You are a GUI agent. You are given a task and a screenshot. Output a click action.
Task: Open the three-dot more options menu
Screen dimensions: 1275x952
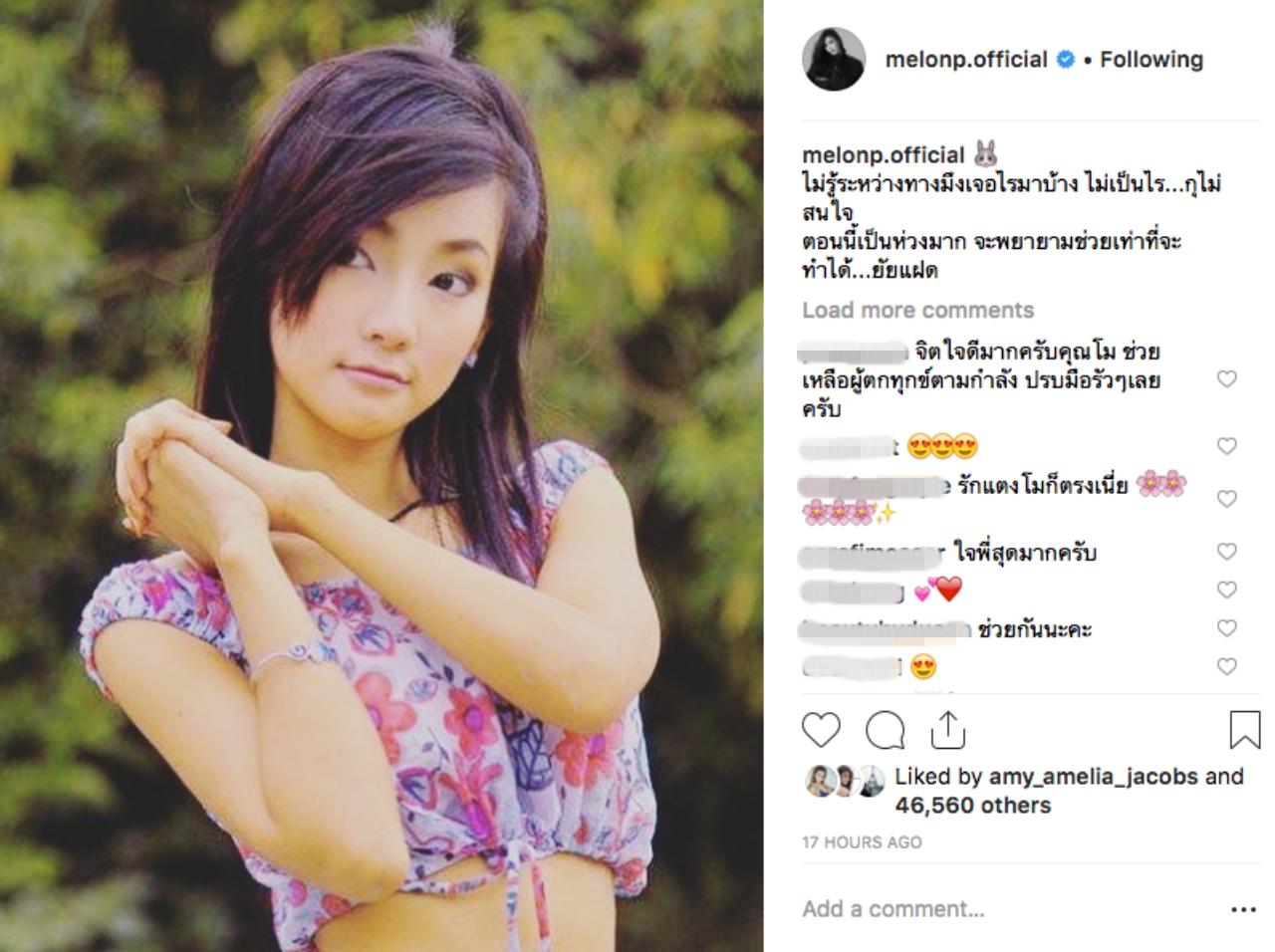click(1243, 909)
